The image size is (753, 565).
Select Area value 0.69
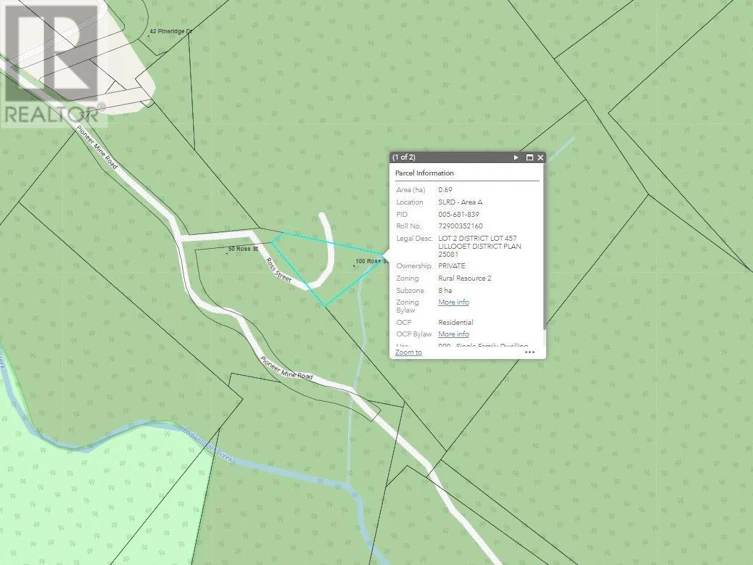(445, 190)
